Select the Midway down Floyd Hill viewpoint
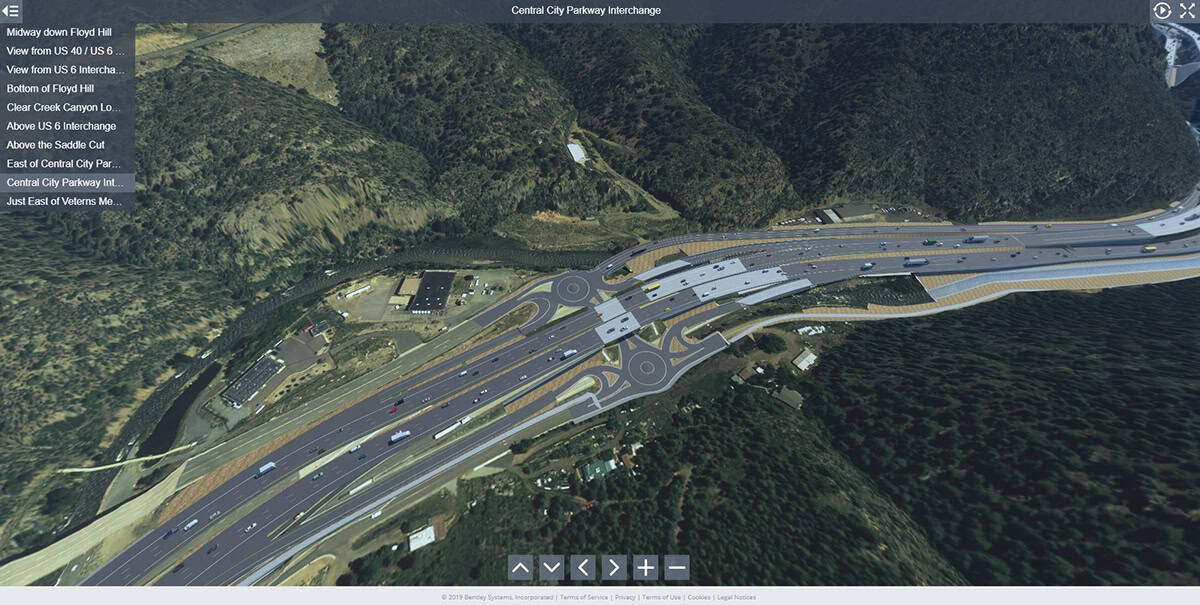Screen dimensions: 1200x605 tap(59, 32)
